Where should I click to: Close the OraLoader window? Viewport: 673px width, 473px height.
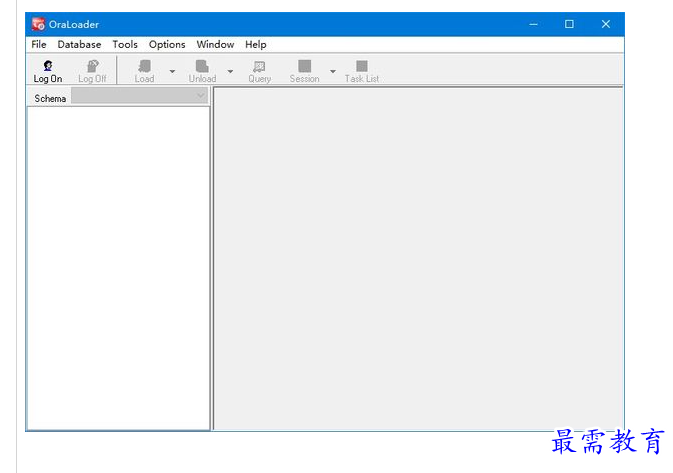click(x=606, y=24)
